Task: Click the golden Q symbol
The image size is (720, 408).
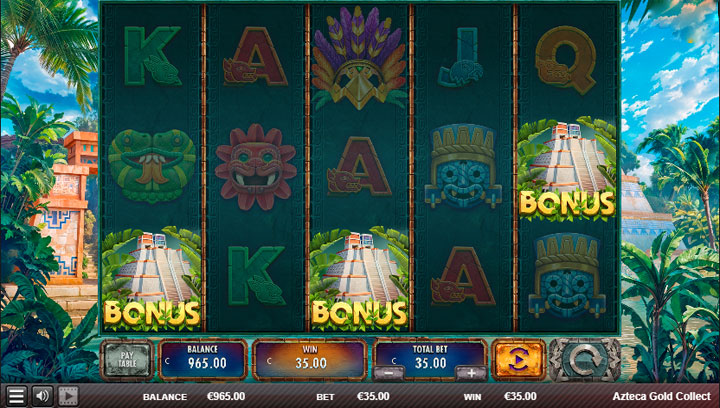Action: pyautogui.click(x=565, y=60)
